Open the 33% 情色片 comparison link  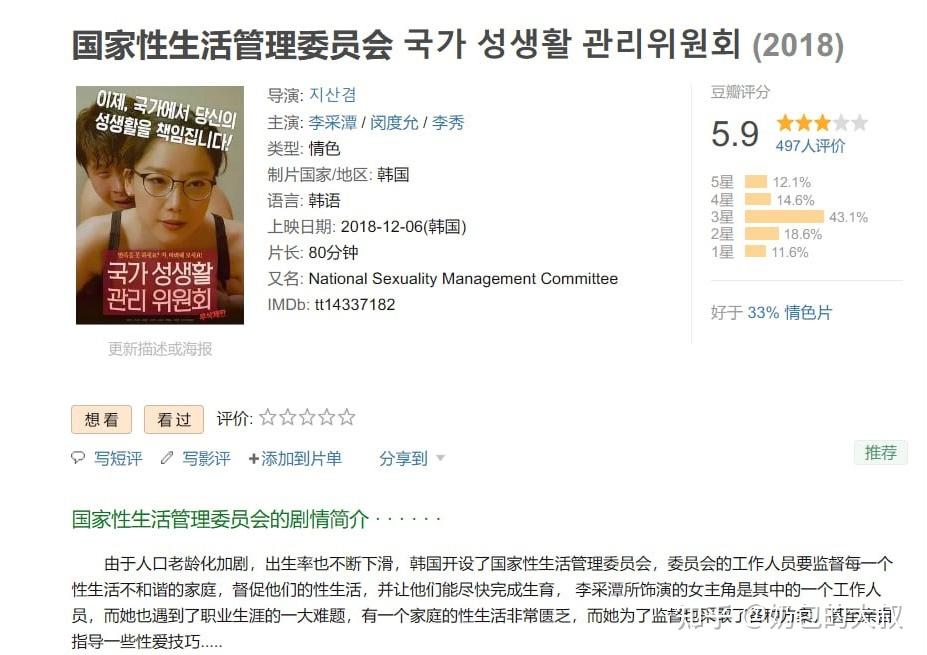coord(789,312)
